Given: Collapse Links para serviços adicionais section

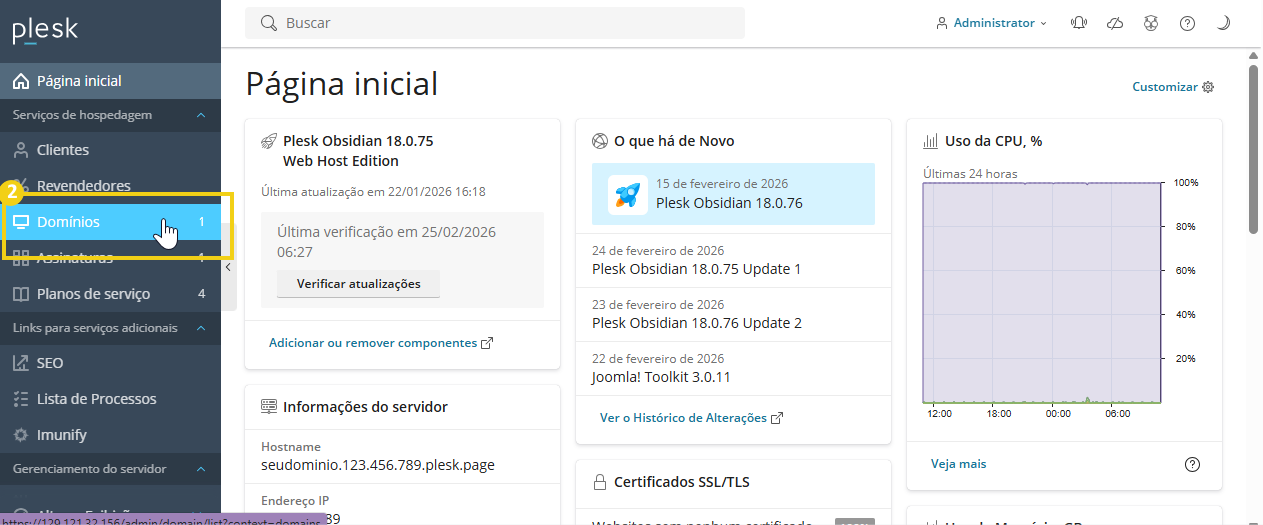Looking at the screenshot, I should pyautogui.click(x=201, y=328).
